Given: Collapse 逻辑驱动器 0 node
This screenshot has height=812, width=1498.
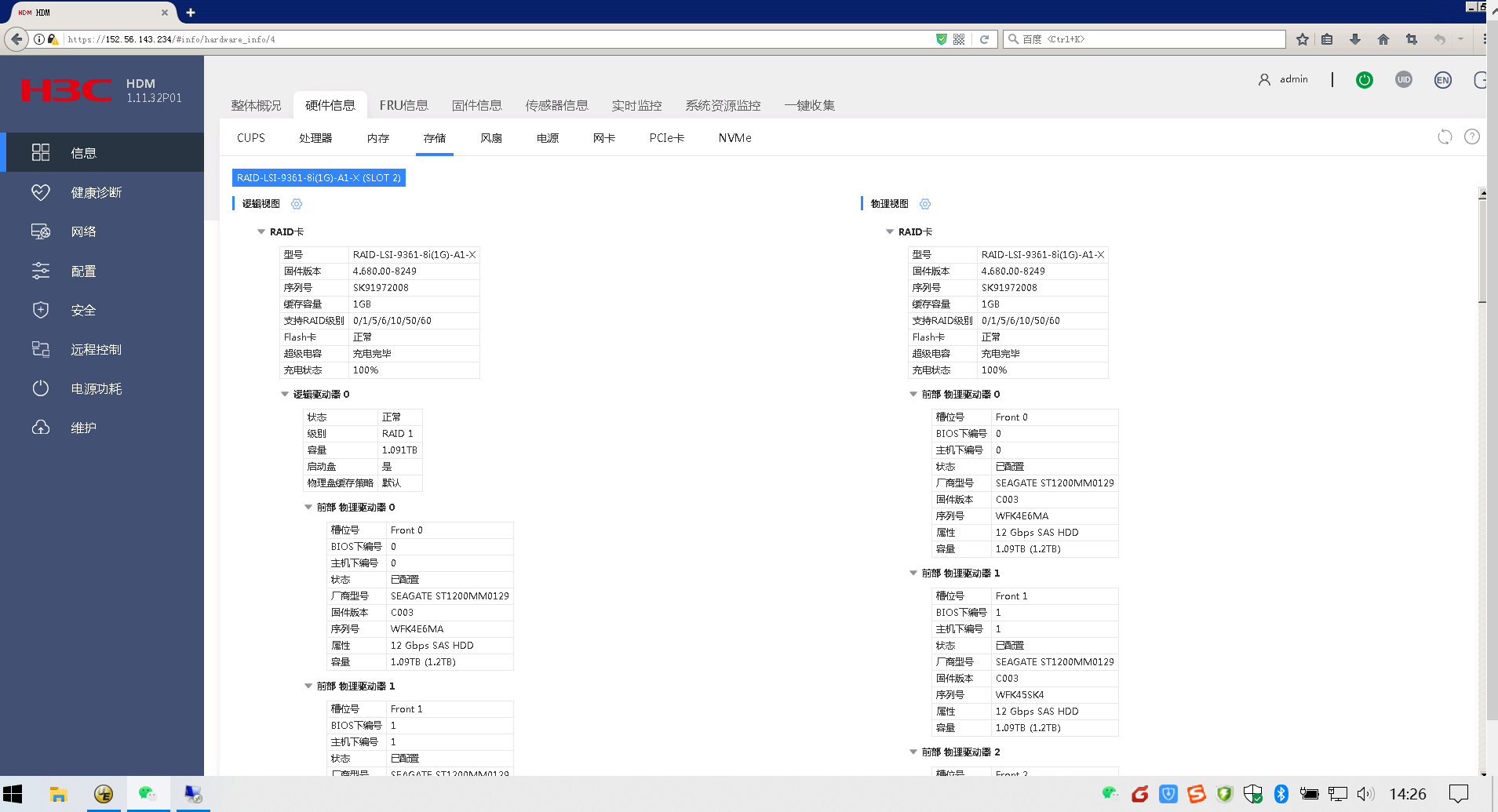Looking at the screenshot, I should (285, 395).
